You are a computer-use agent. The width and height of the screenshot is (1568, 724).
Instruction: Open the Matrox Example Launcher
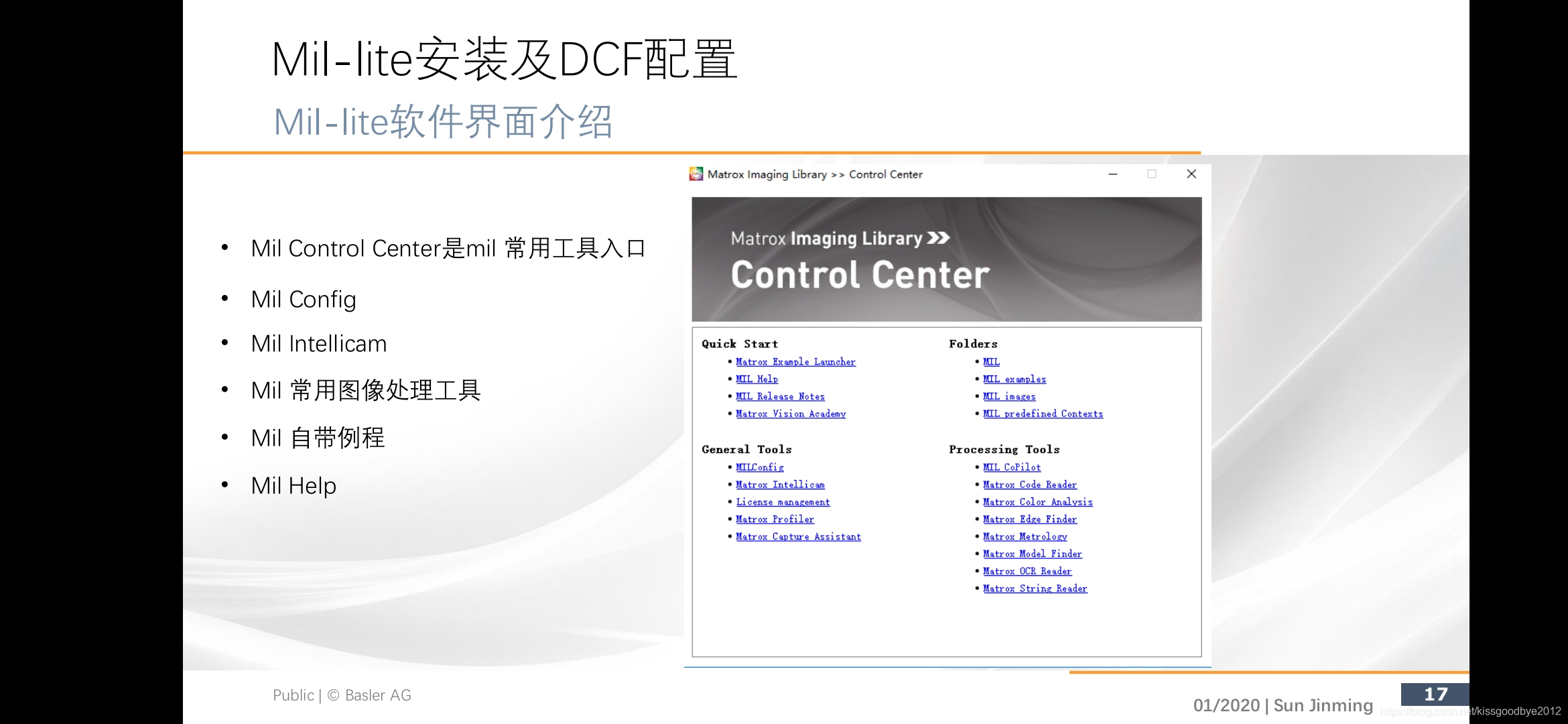(x=795, y=361)
